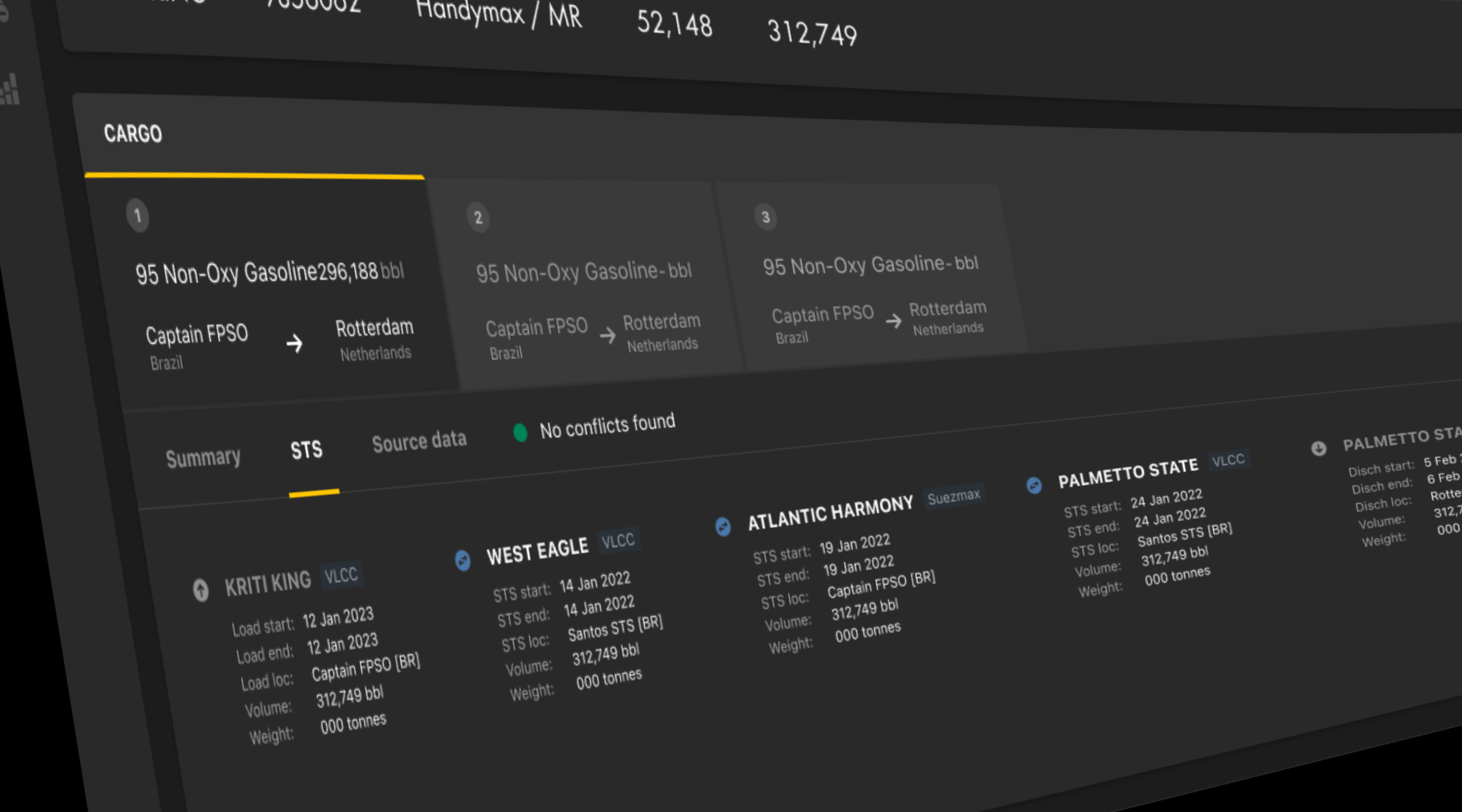The width and height of the screenshot is (1462, 812).
Task: Click the number 1 cargo badge
Action: [138, 216]
